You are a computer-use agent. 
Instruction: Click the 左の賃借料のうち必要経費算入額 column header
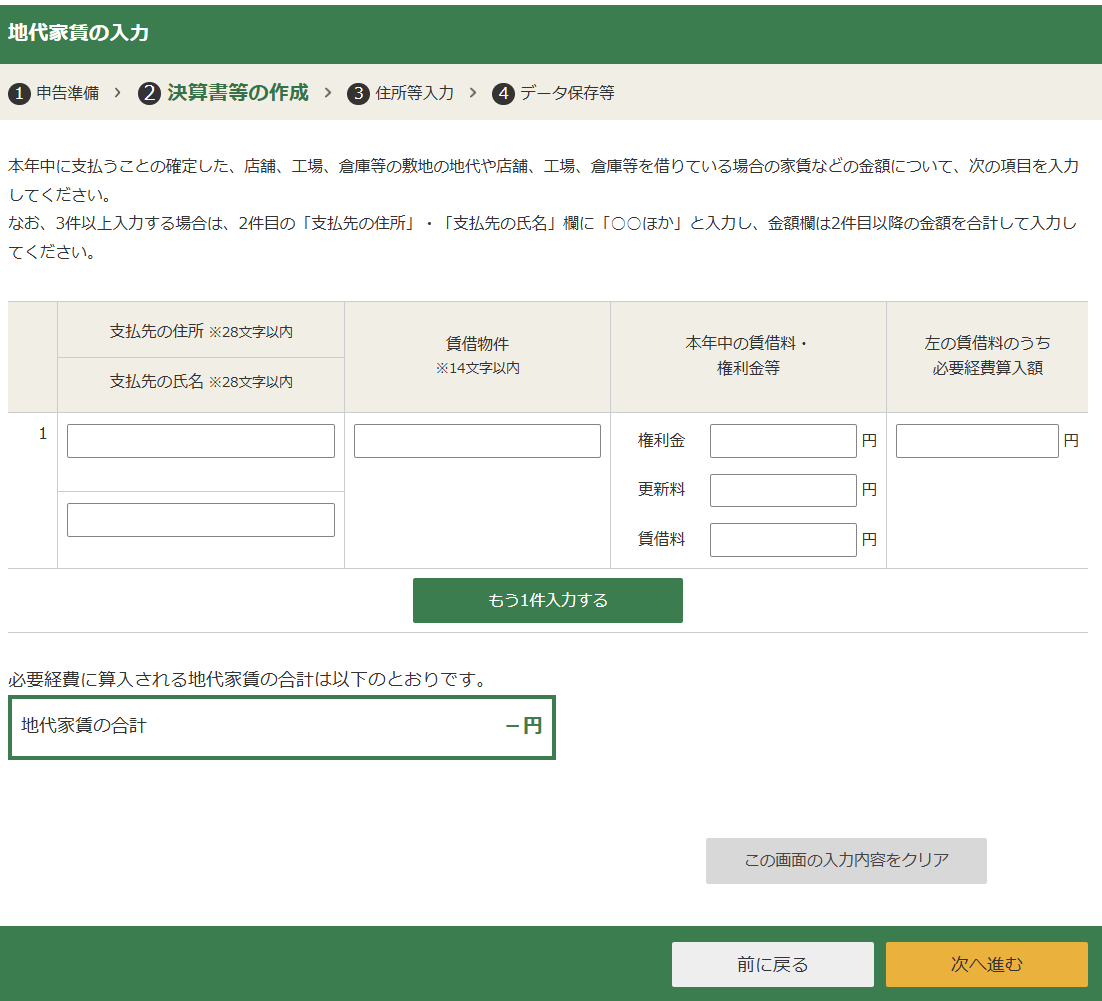[x=987, y=355]
